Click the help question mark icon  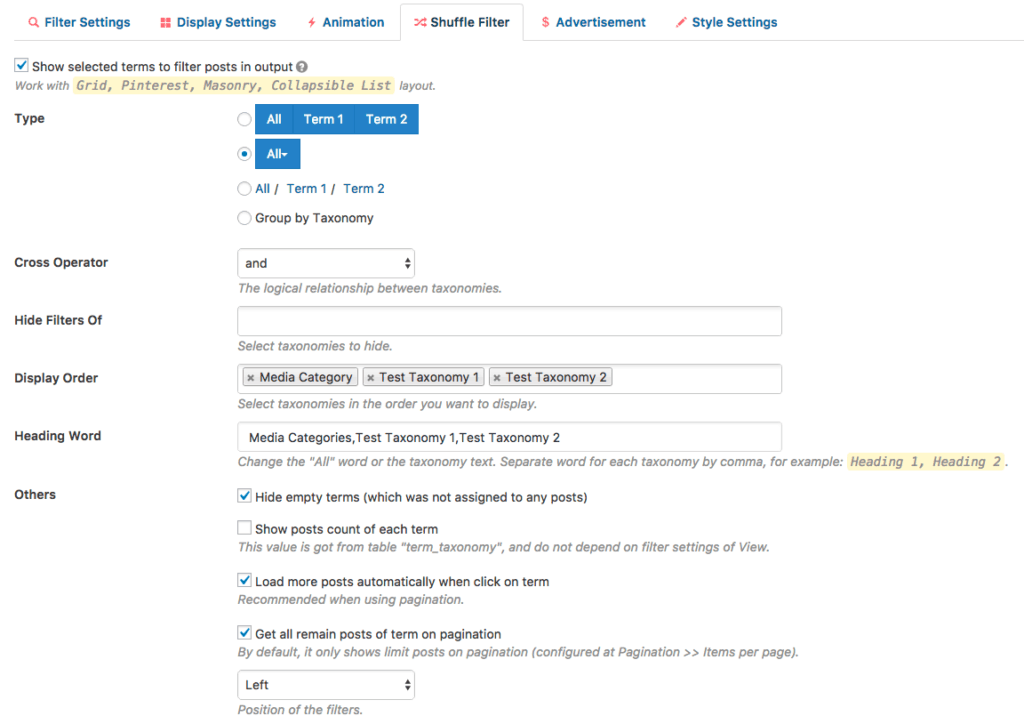pyautogui.click(x=302, y=67)
